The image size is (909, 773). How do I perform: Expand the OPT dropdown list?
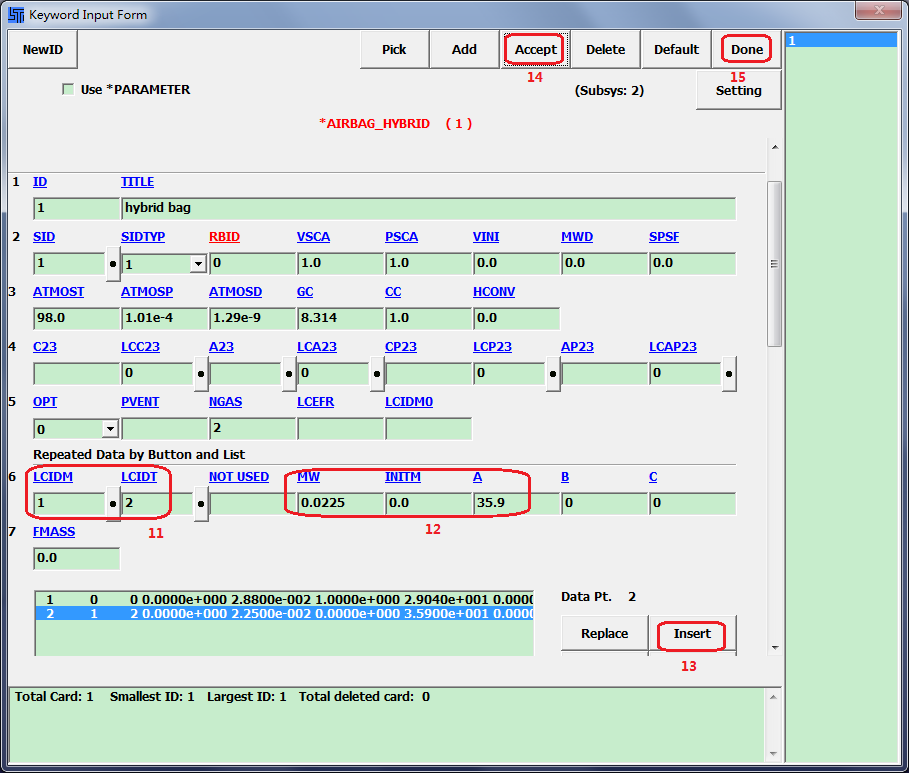click(110, 430)
